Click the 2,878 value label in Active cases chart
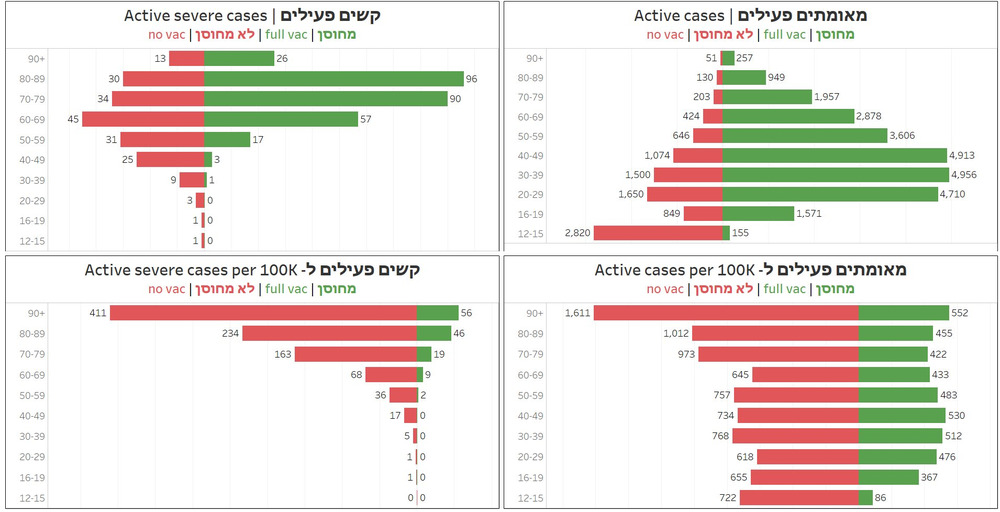 click(868, 117)
